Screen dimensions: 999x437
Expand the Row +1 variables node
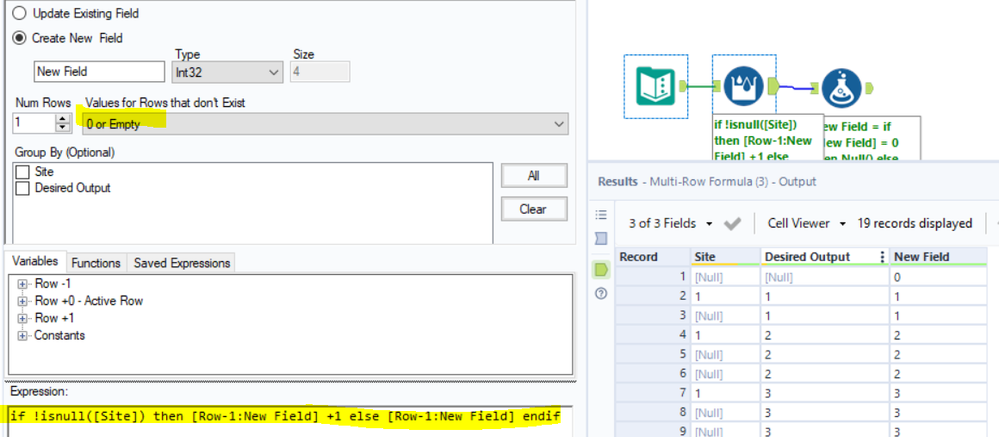coord(23,318)
